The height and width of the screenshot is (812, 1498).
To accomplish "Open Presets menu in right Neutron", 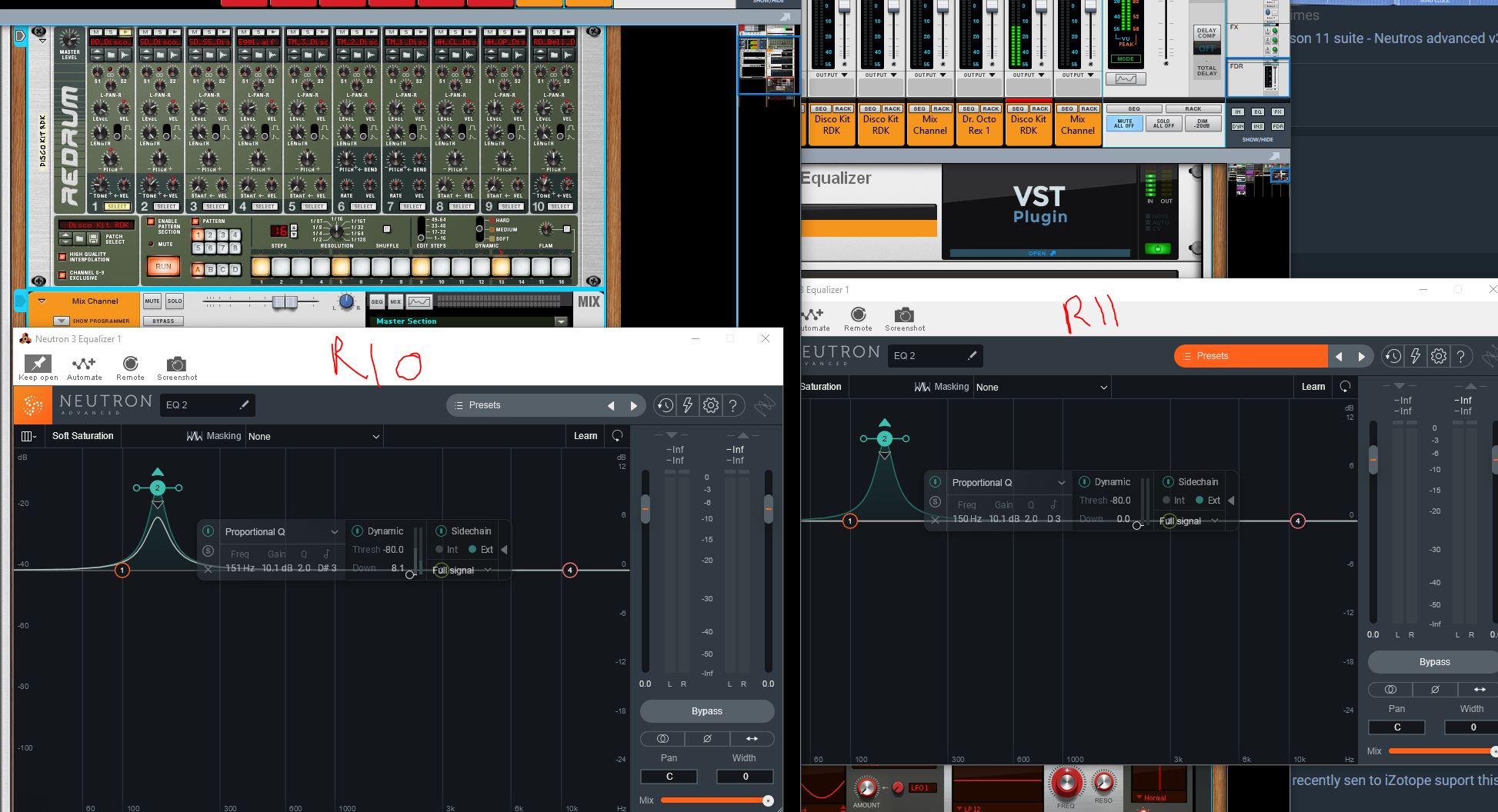I will tap(1251, 356).
